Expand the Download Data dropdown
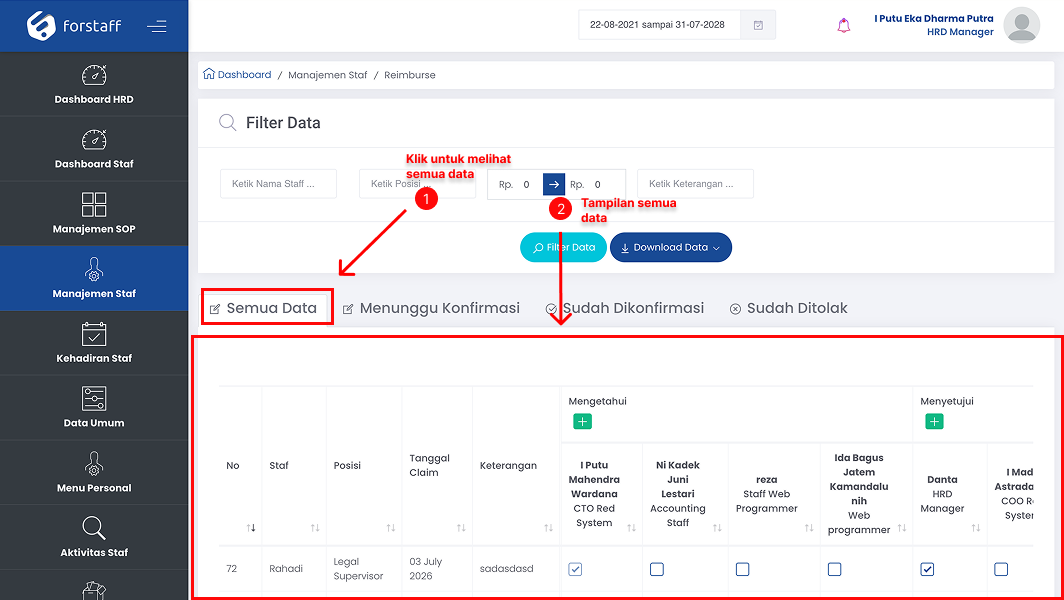The image size is (1064, 600). click(x=671, y=247)
